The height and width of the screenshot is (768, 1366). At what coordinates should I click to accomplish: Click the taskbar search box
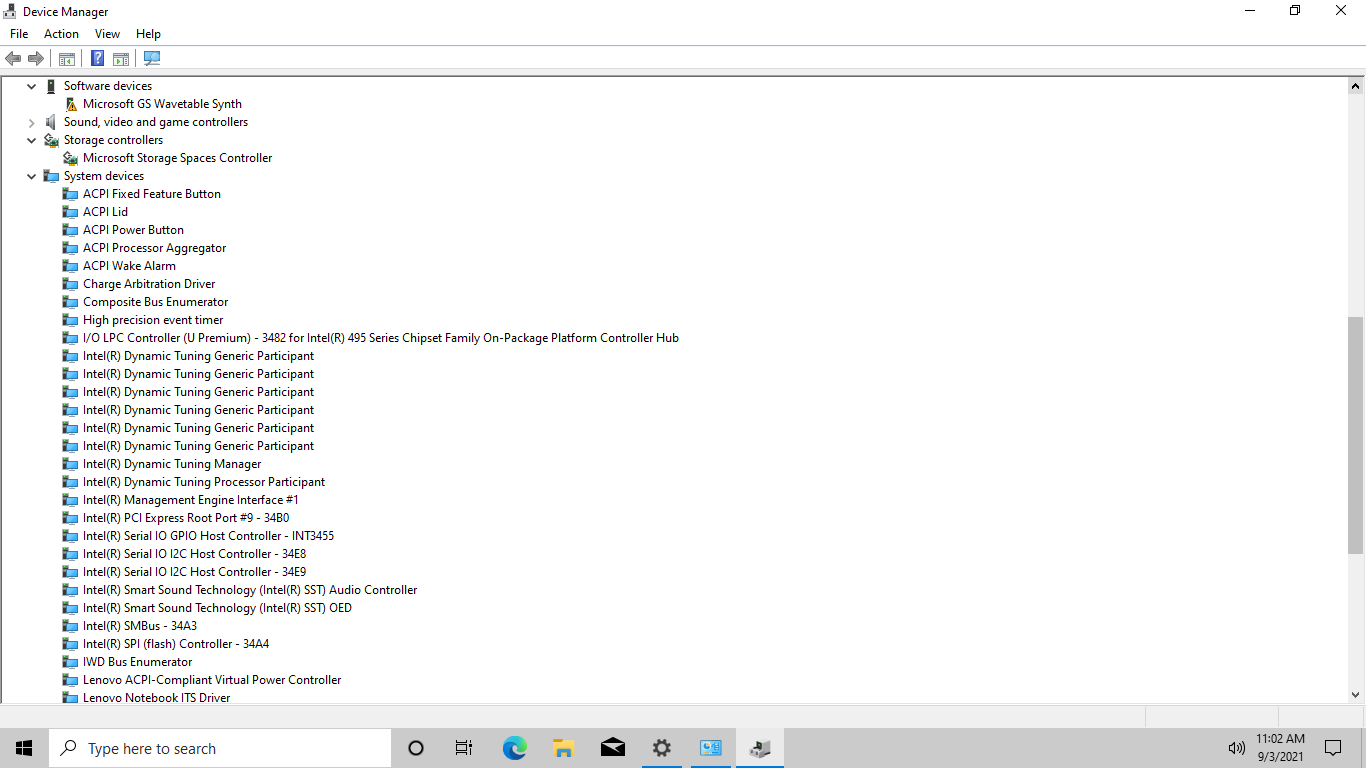pyautogui.click(x=220, y=748)
